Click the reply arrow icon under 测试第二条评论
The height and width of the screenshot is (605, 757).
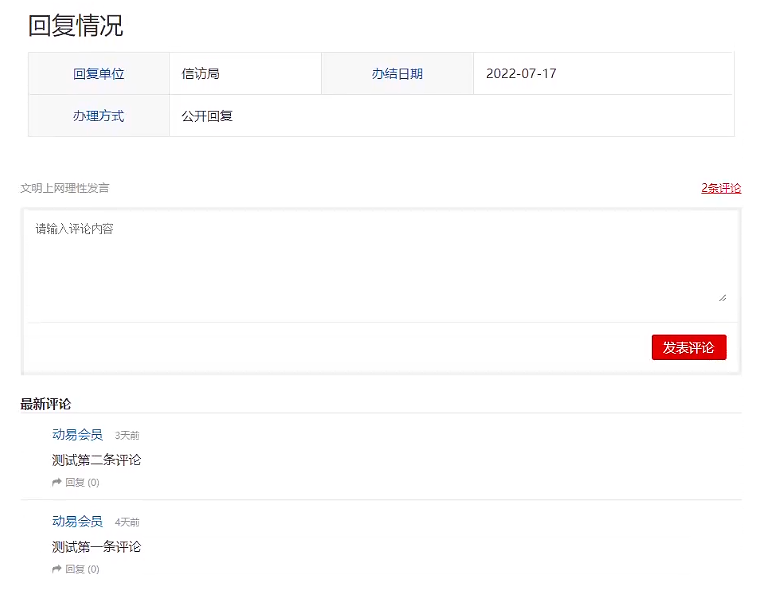click(57, 482)
